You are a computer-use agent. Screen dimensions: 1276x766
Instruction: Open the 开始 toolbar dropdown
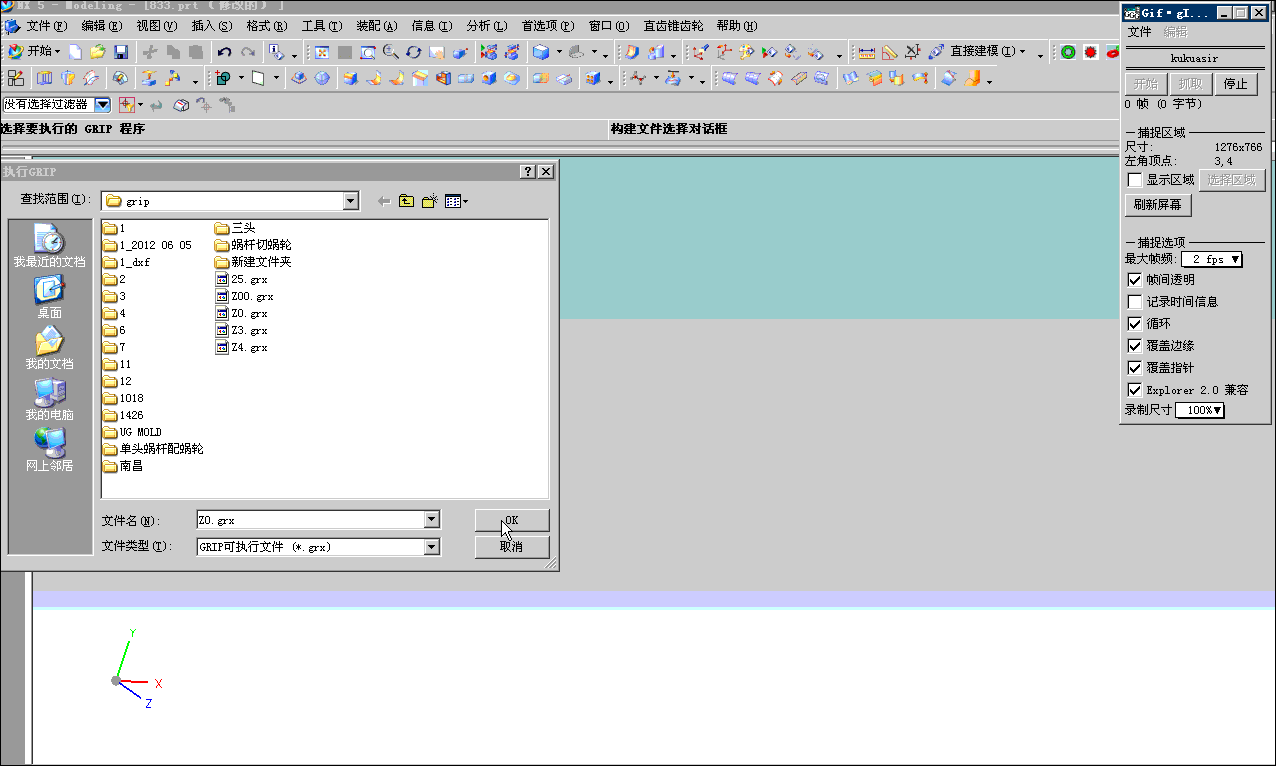tap(34, 51)
